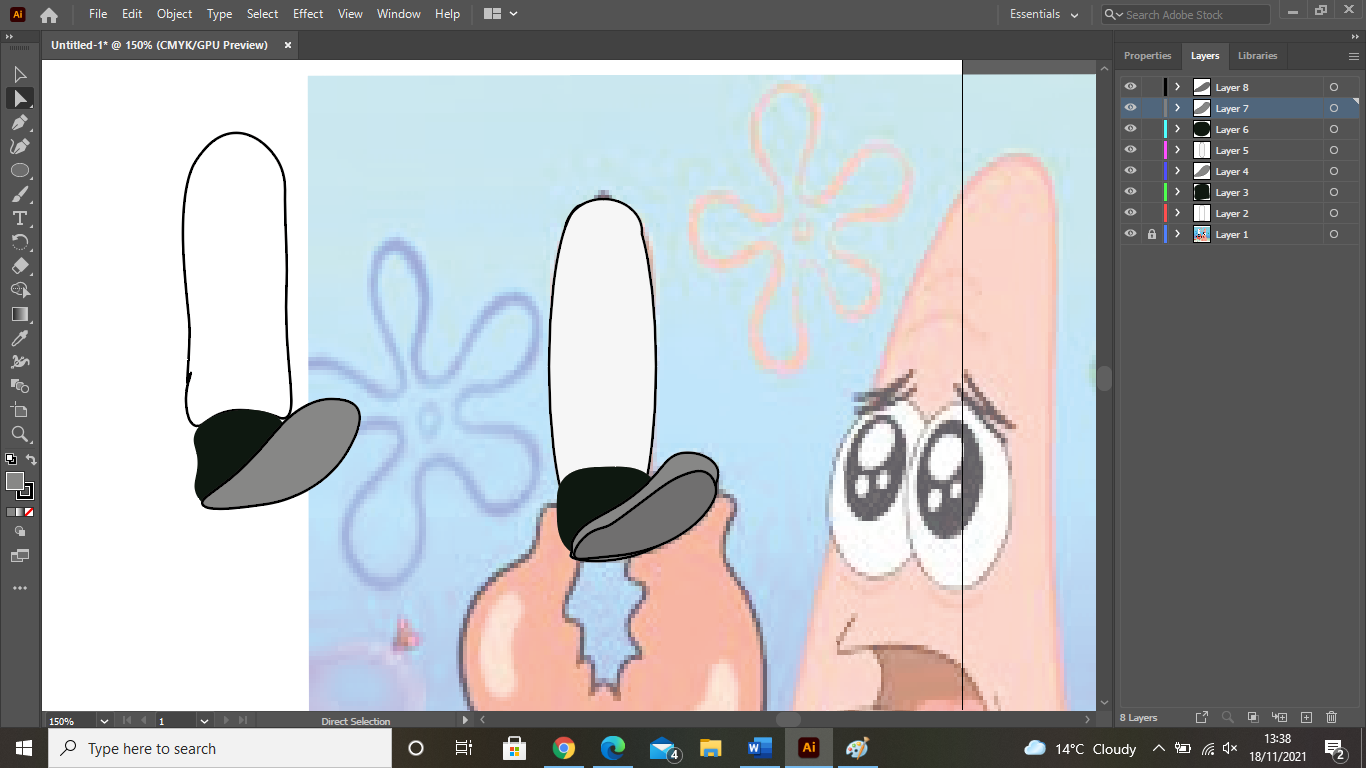1366x768 pixels.
Task: Close the Untitled-1 document tab
Action: [x=288, y=45]
